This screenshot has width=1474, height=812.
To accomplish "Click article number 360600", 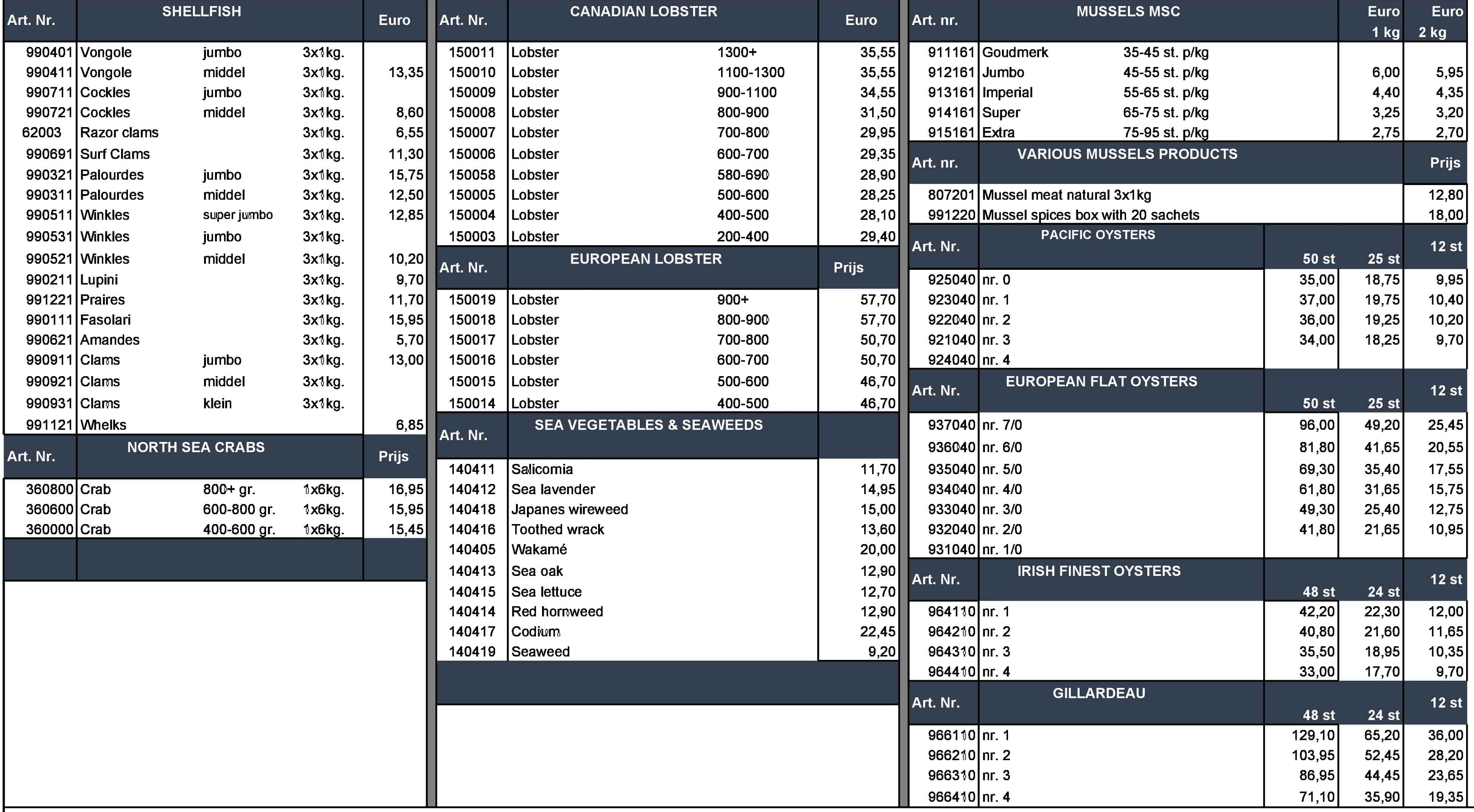I will pos(49,510).
